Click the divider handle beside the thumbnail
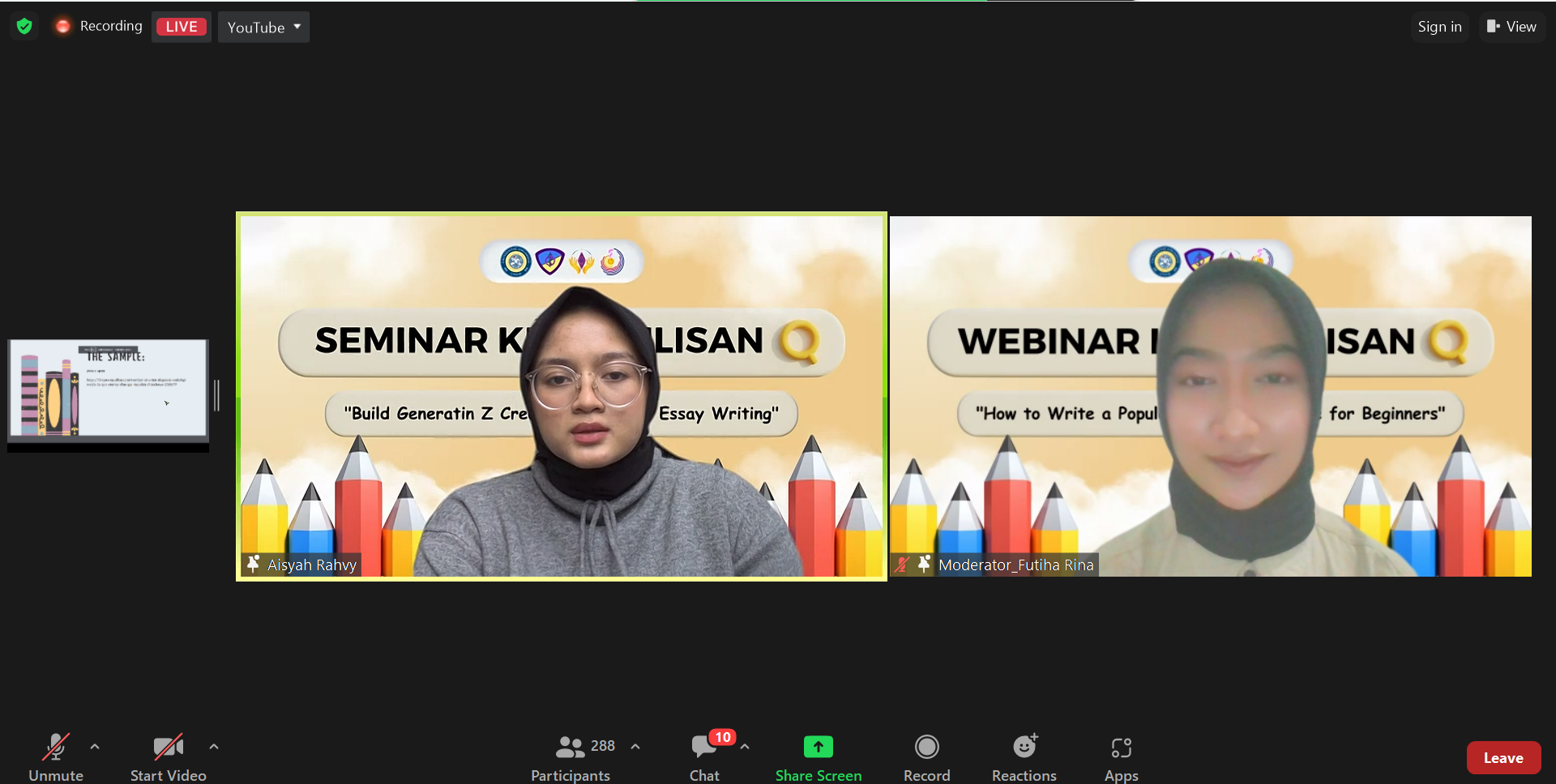 (216, 395)
